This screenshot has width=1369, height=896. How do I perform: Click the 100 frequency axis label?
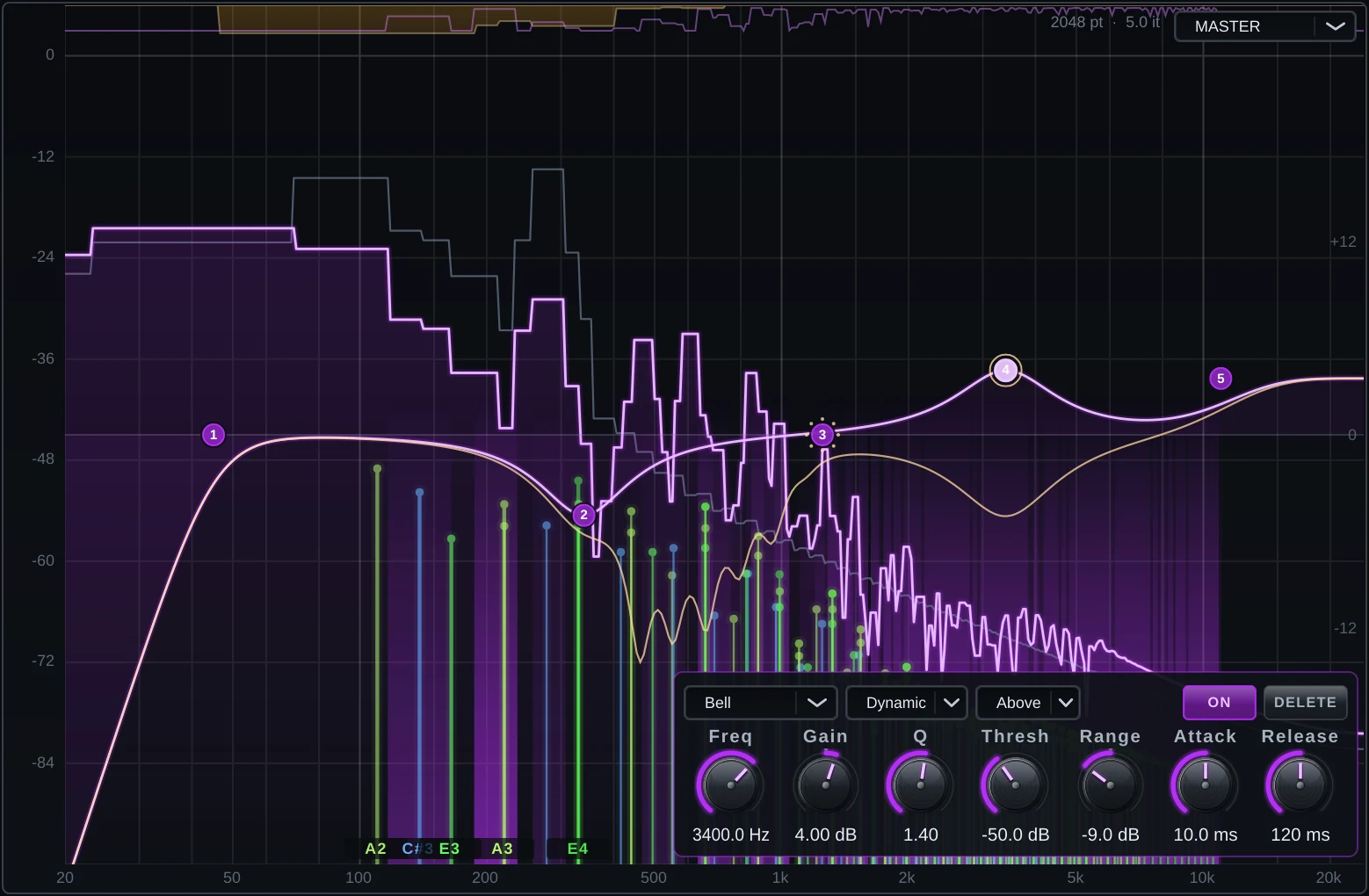click(x=359, y=878)
